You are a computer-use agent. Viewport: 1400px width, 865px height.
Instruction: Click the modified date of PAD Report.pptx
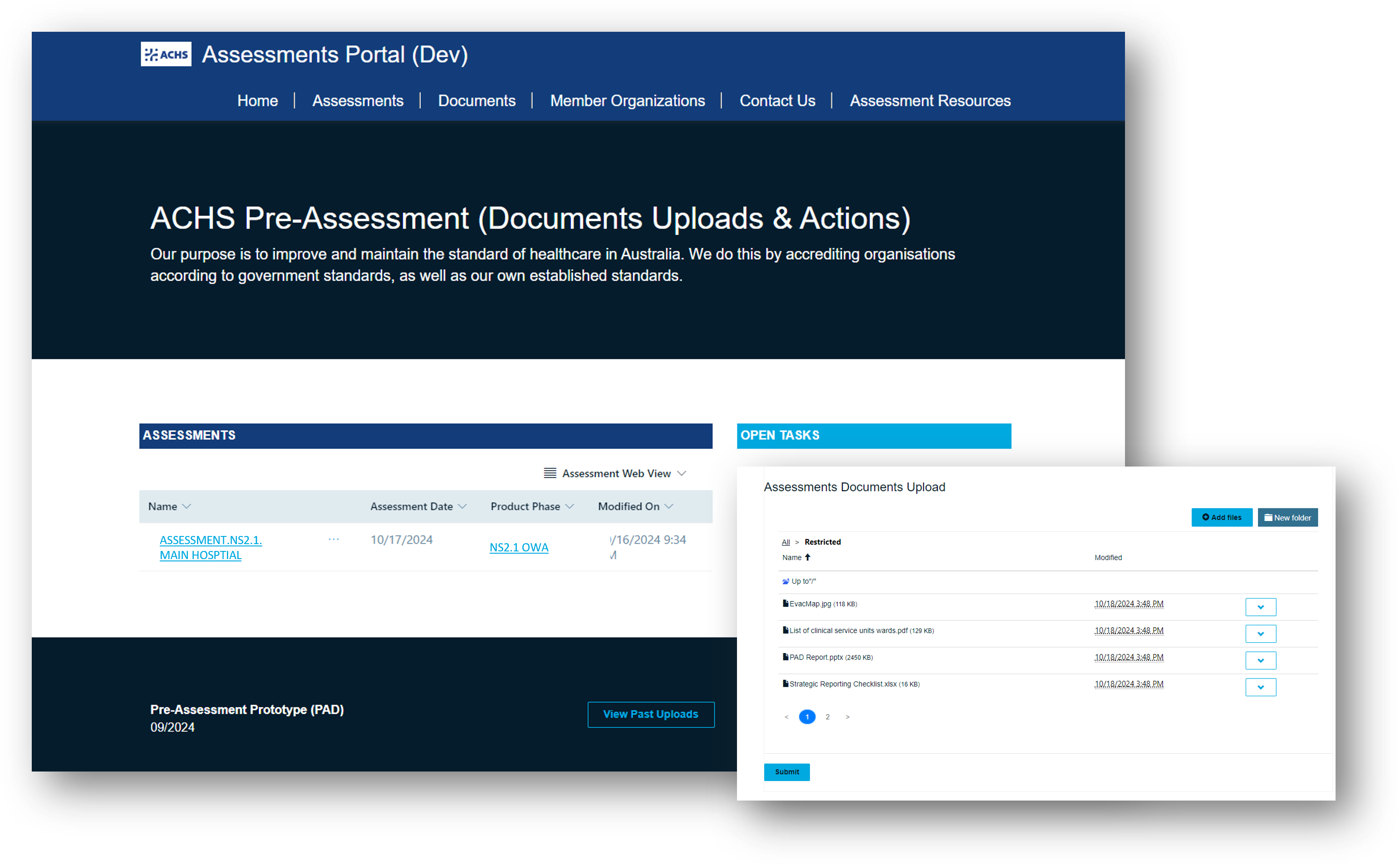click(x=1129, y=657)
